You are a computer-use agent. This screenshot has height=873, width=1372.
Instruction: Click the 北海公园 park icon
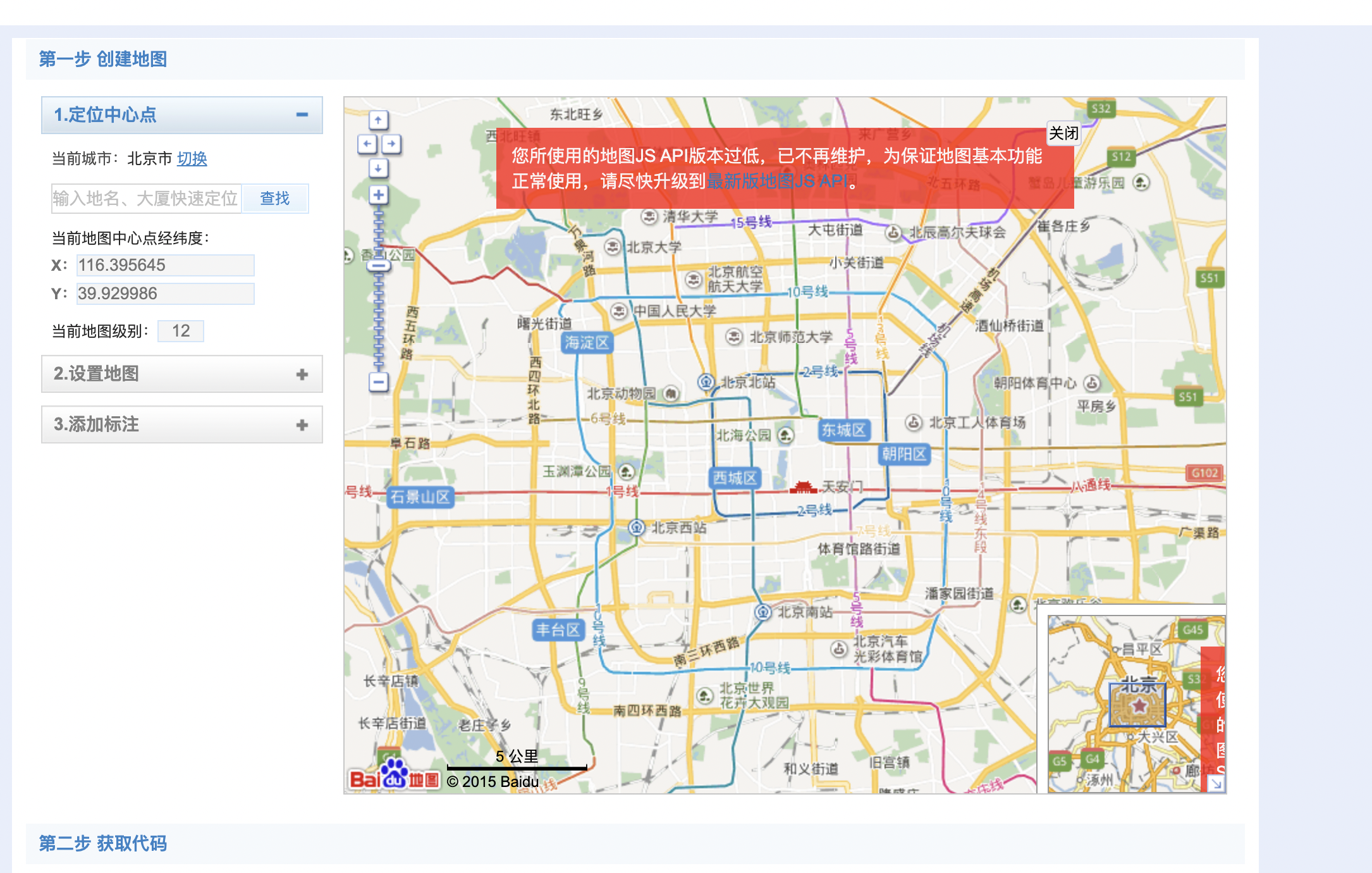(785, 435)
